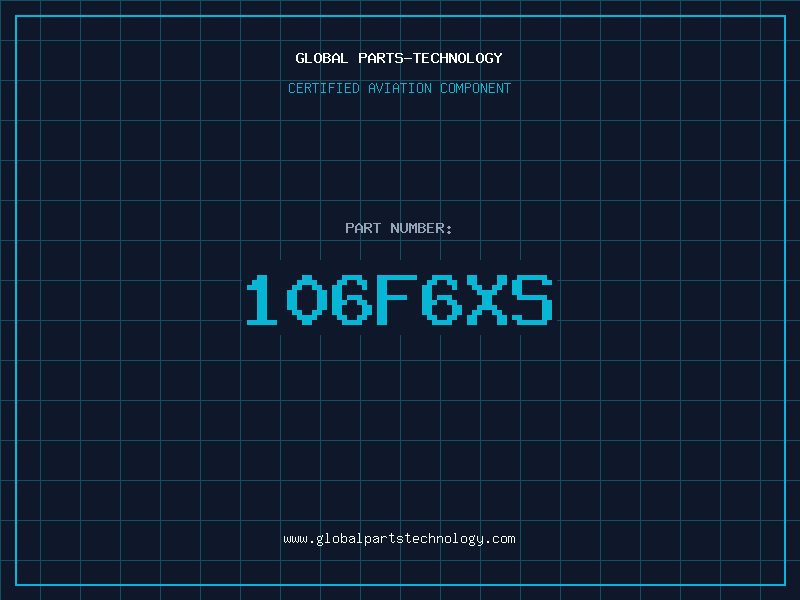The image size is (800, 600).
Task: Click the 6 between F and X
Action: 442,299
